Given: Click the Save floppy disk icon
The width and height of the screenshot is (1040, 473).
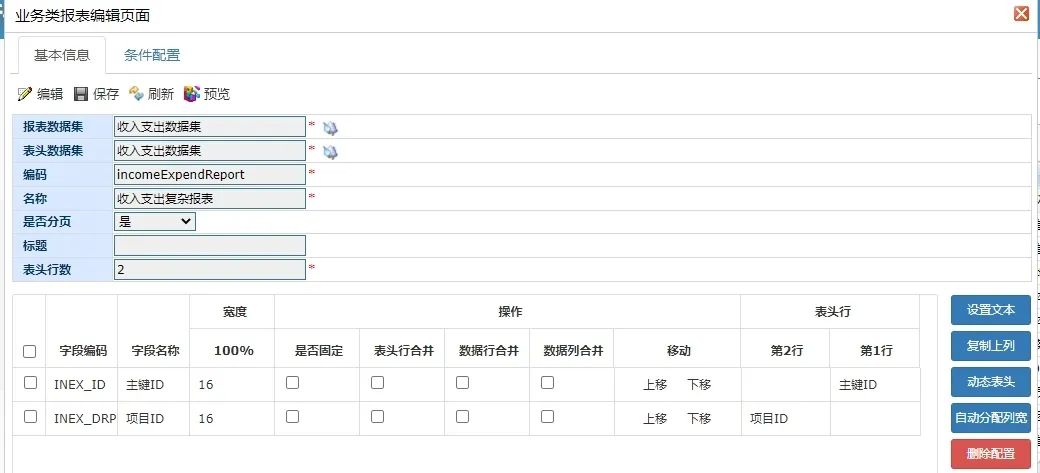Looking at the screenshot, I should [81, 94].
